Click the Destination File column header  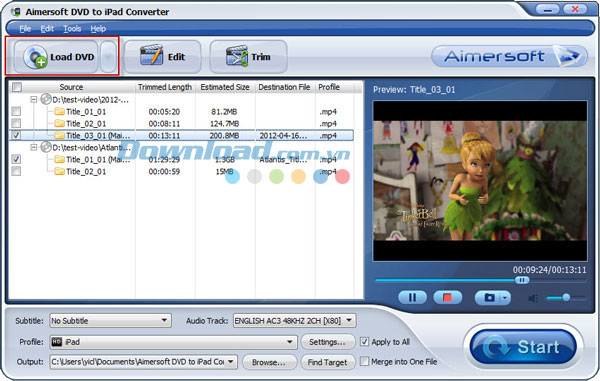click(285, 87)
